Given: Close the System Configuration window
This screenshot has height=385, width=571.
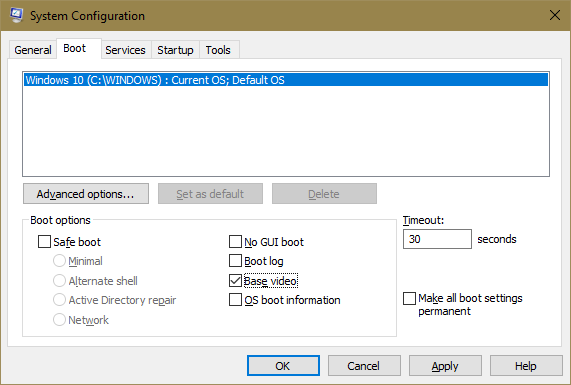Looking at the screenshot, I should coord(555,15).
